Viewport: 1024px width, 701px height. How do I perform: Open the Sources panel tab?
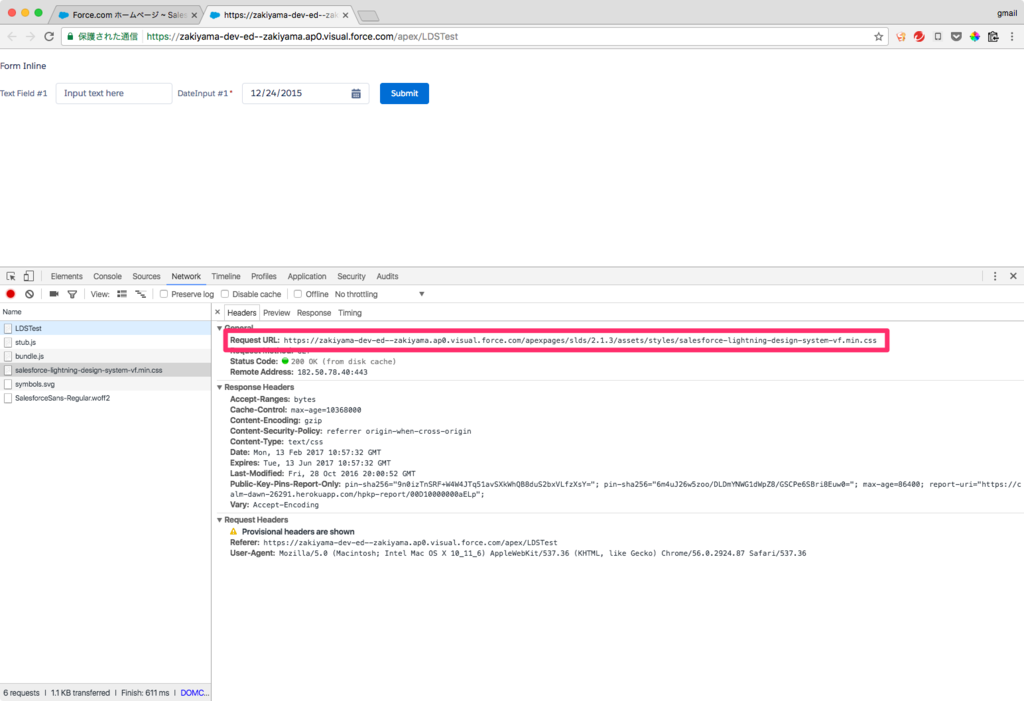[146, 276]
